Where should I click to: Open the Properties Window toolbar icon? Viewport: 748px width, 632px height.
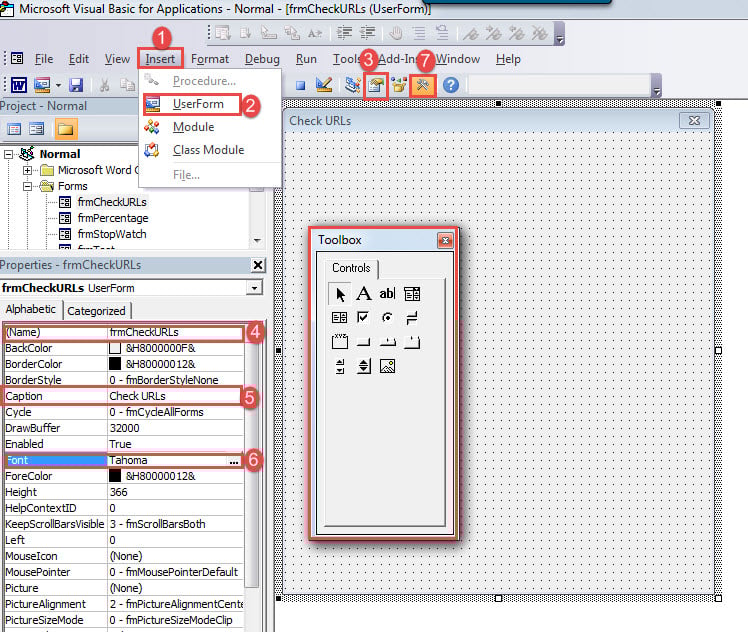[x=376, y=86]
